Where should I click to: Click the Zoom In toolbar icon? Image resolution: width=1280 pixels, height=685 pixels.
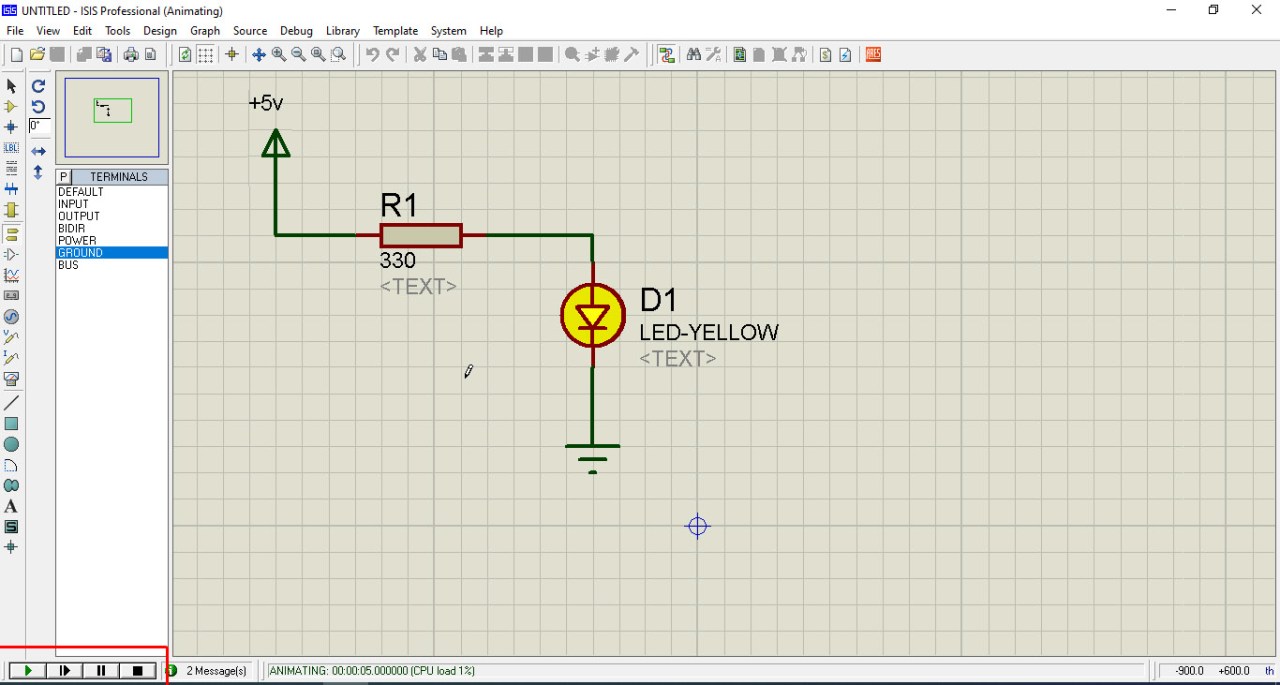coord(277,54)
